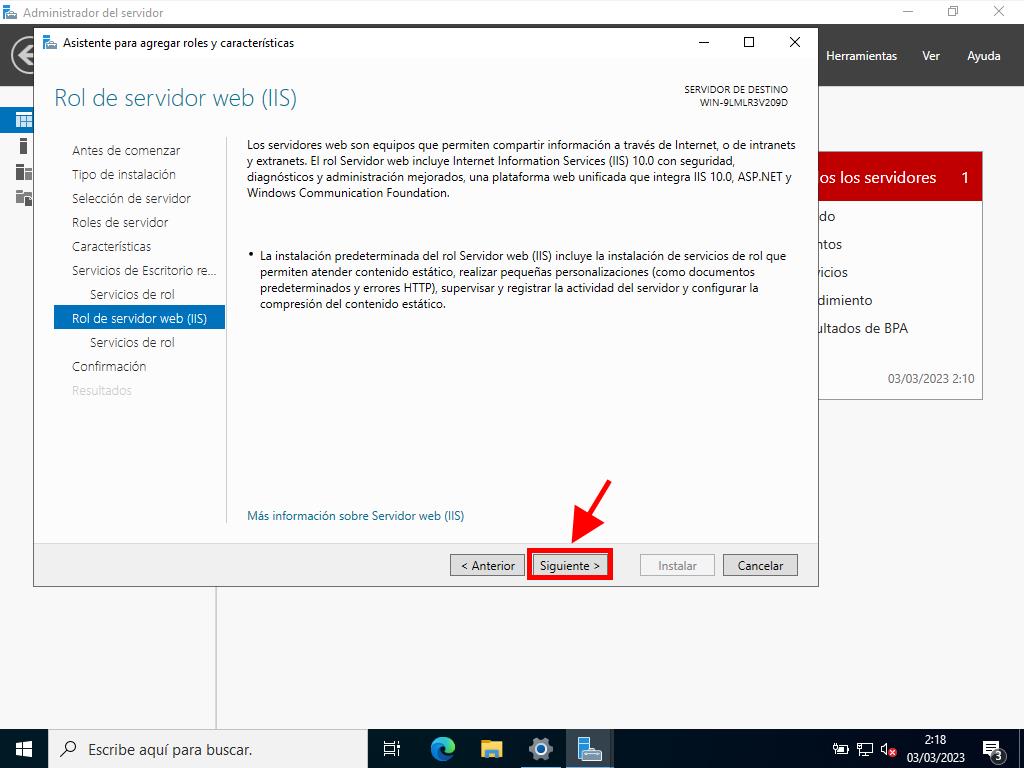
Task: Open the Windows Start menu
Action: [x=24, y=748]
